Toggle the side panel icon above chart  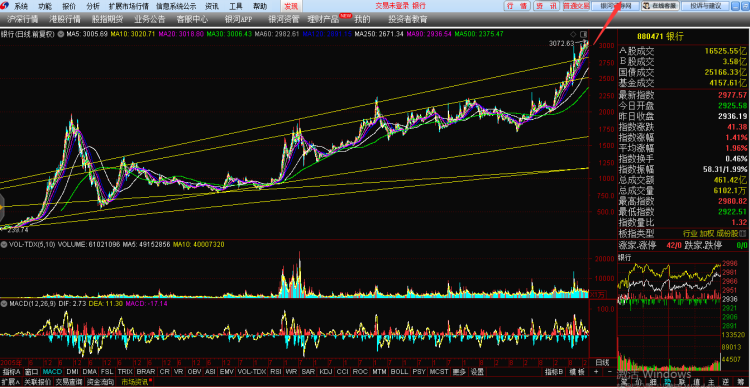pos(583,34)
